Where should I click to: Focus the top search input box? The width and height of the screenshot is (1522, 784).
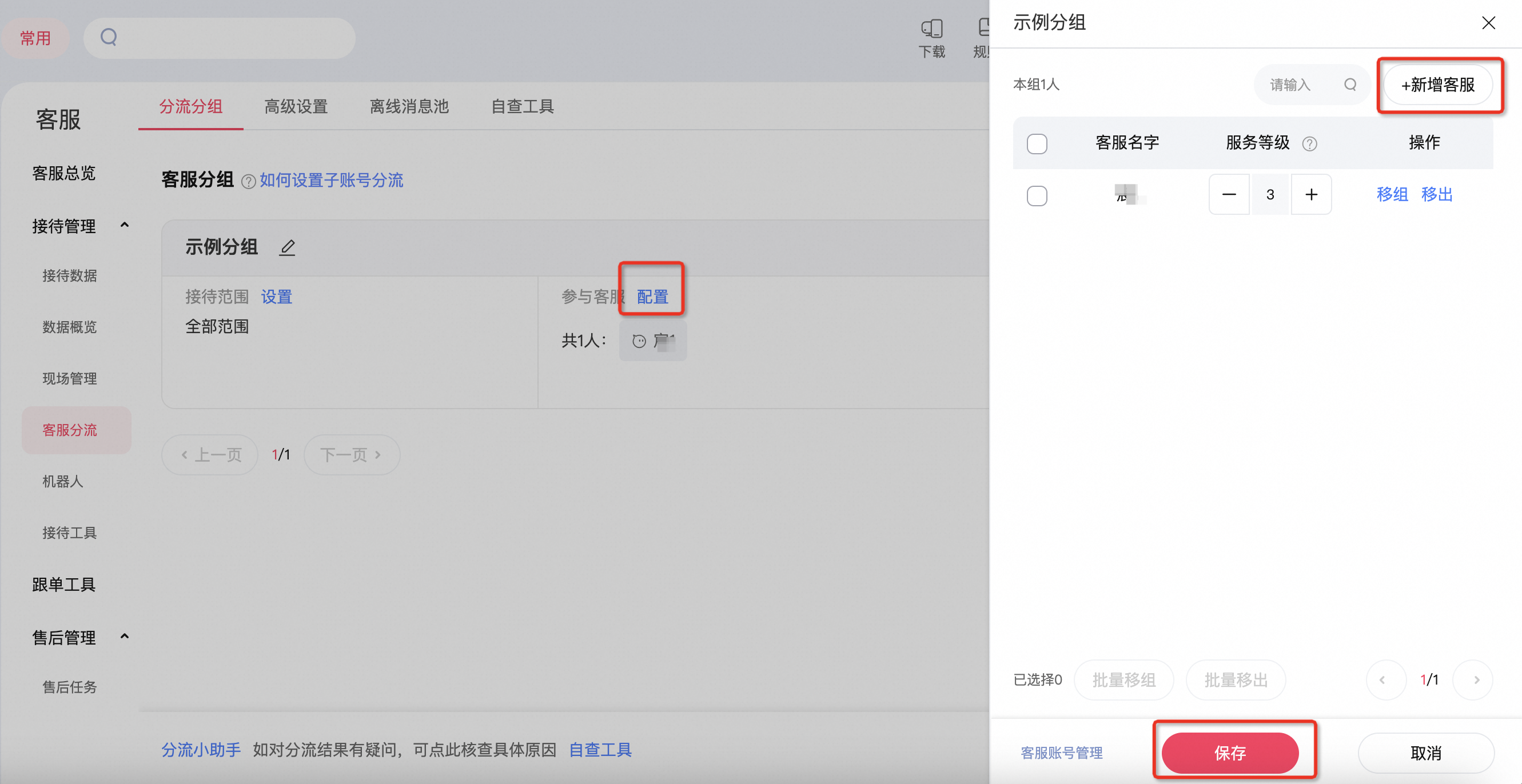[219, 38]
